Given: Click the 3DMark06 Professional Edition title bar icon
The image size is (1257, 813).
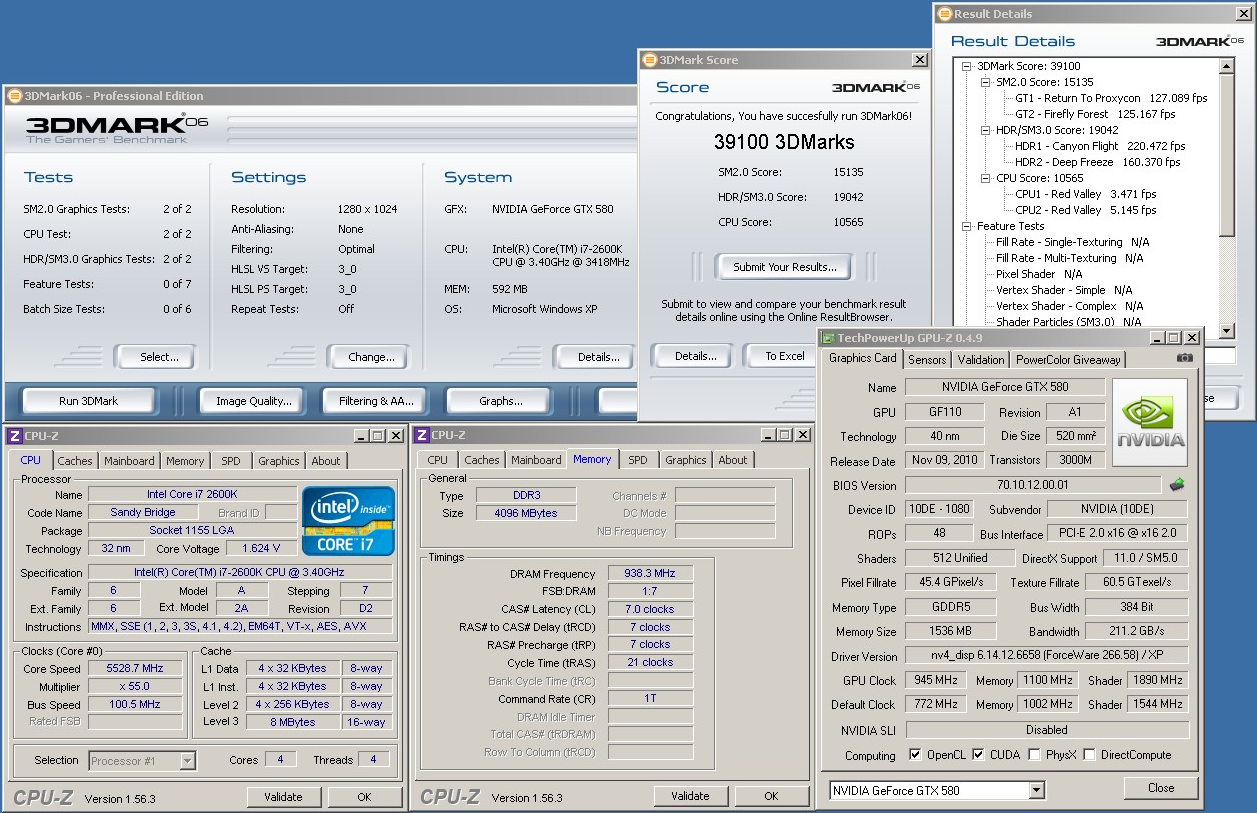Looking at the screenshot, I should click(x=14, y=96).
